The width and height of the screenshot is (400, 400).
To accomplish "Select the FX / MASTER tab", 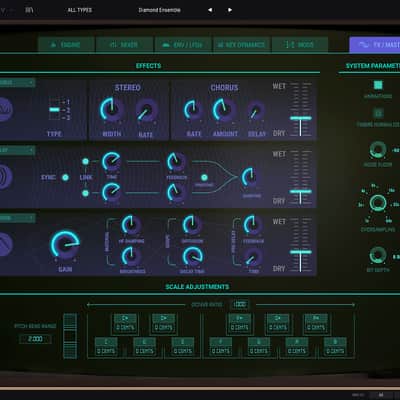I will [x=375, y=45].
